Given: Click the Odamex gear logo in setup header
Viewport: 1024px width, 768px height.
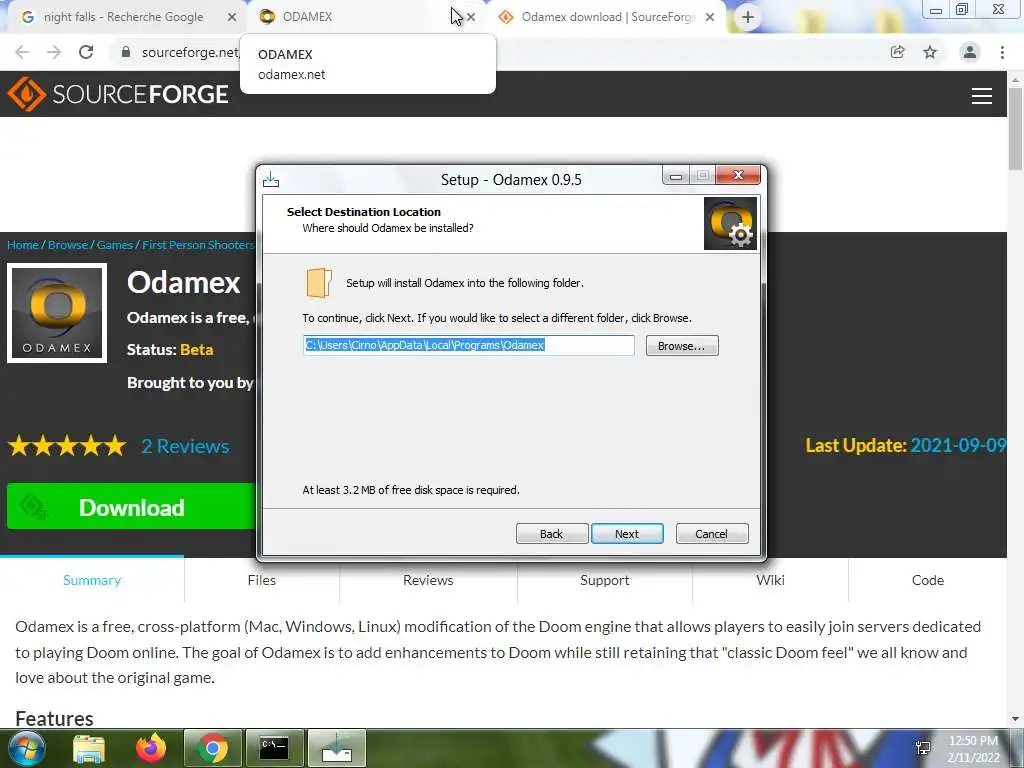Looking at the screenshot, I should (x=730, y=223).
